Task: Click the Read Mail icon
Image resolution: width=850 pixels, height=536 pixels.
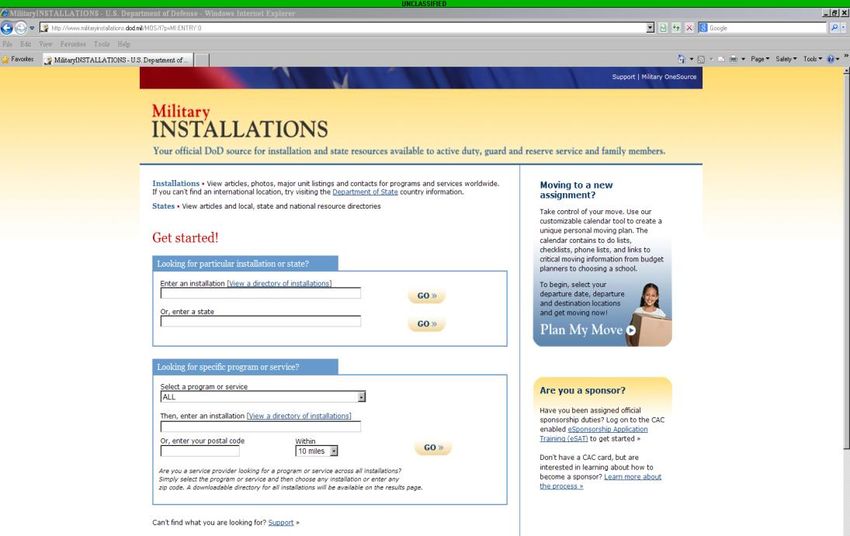Action: click(x=721, y=59)
